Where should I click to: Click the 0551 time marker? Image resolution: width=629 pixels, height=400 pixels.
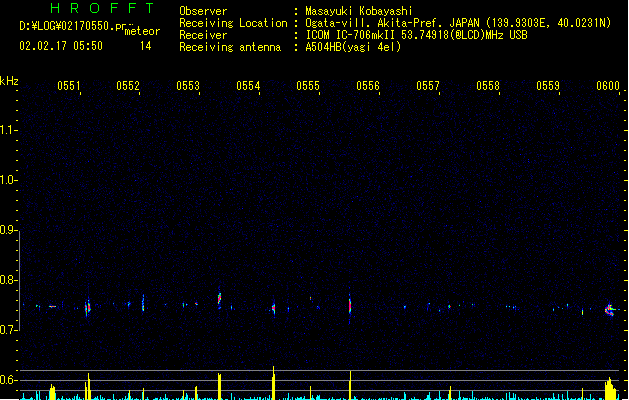[69, 86]
